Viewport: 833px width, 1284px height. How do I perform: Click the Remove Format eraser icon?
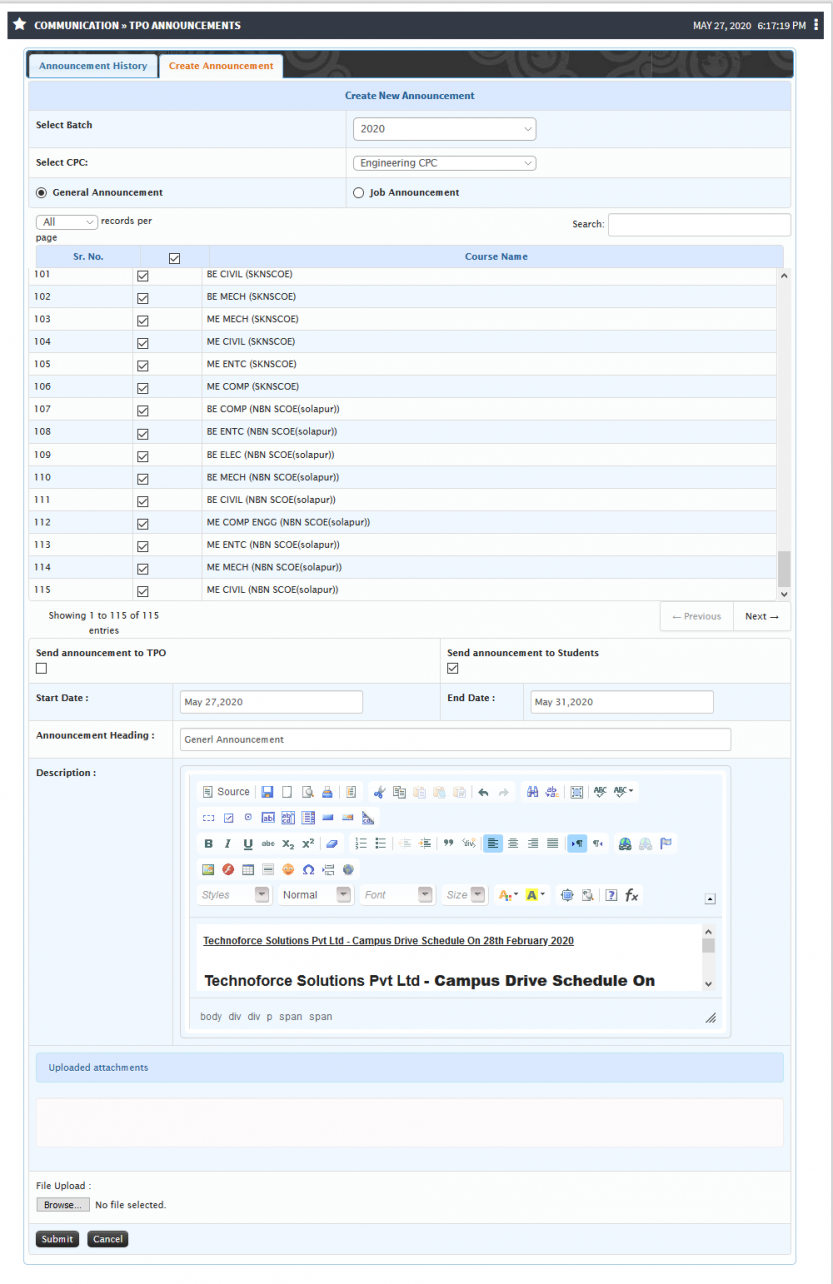[x=332, y=844]
